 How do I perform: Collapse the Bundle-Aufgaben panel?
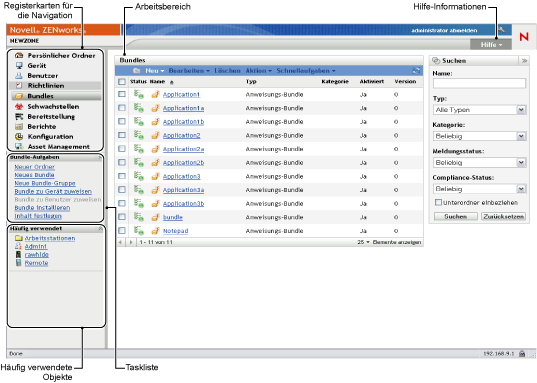pos(100,157)
